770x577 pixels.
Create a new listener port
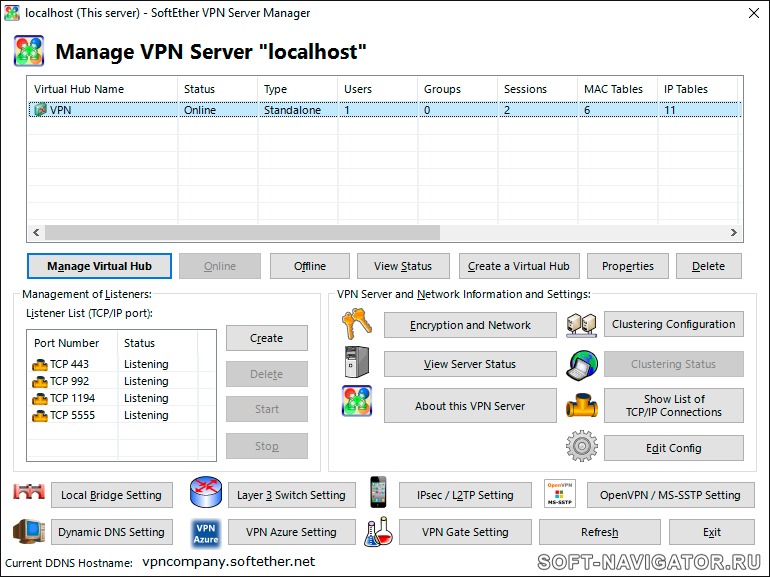click(267, 338)
